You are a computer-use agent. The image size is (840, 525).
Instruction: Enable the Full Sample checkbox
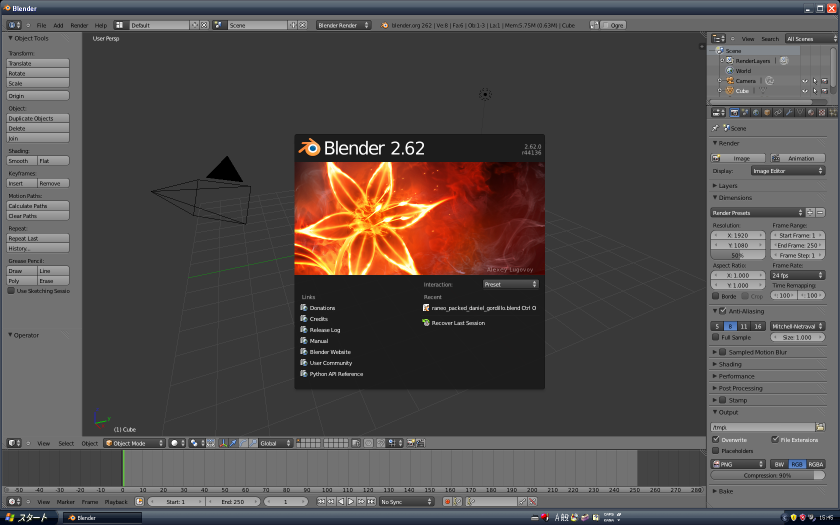(715, 337)
